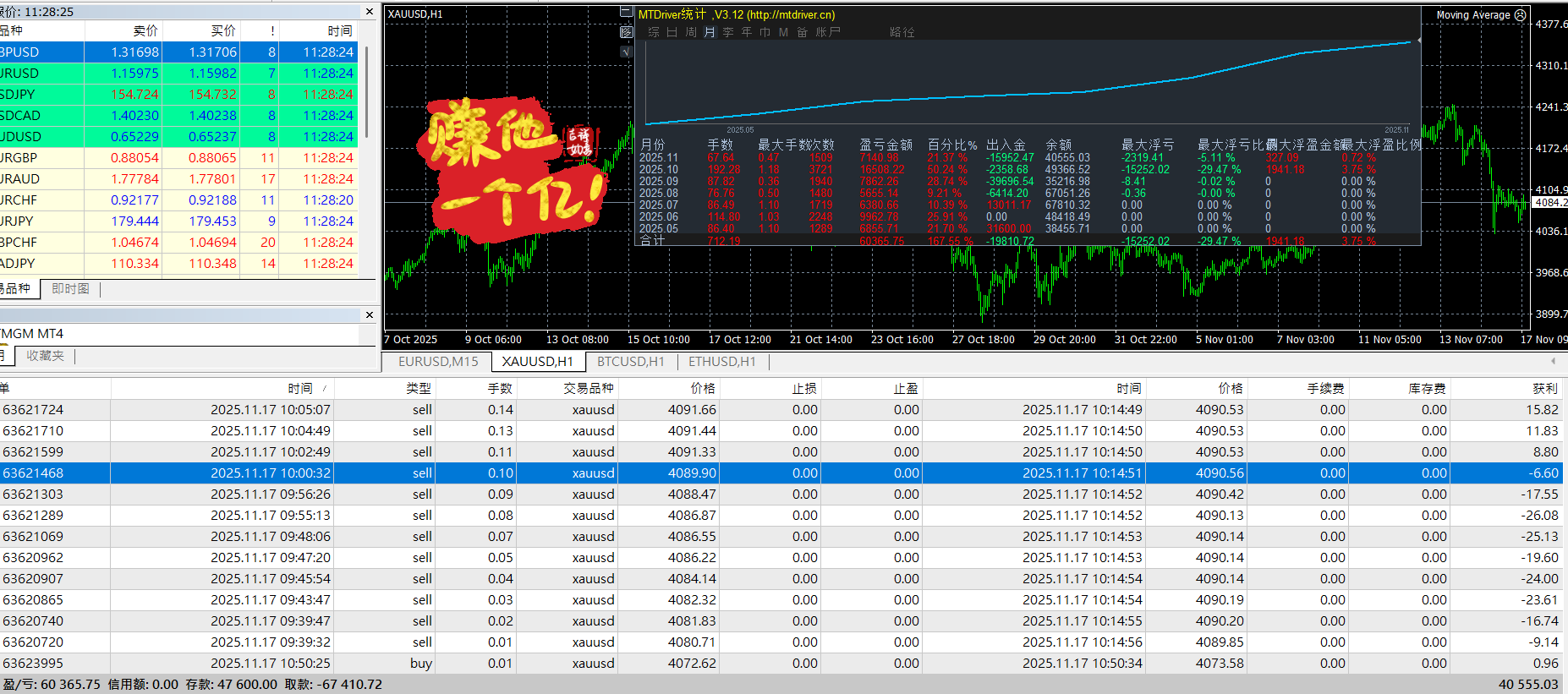Select the buy order 63623995 row
Viewport: 1568px width, 694px height.
pos(781,664)
